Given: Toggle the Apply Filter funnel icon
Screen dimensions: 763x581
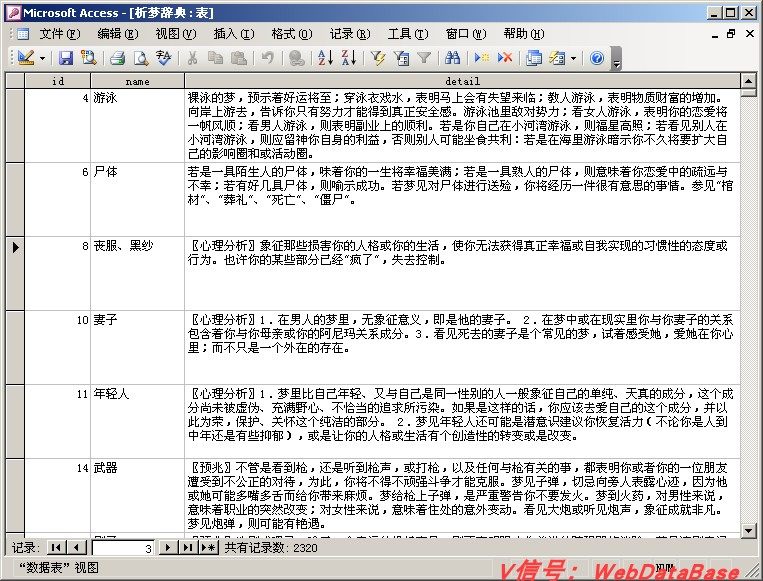Looking at the screenshot, I should tap(424, 58).
